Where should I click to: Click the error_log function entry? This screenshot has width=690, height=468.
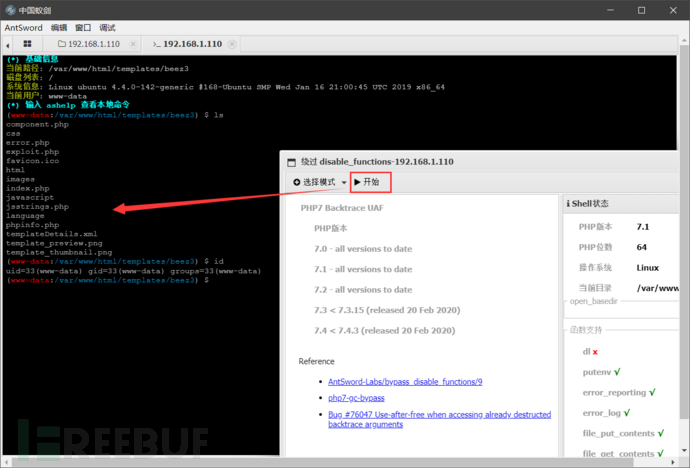click(606, 413)
